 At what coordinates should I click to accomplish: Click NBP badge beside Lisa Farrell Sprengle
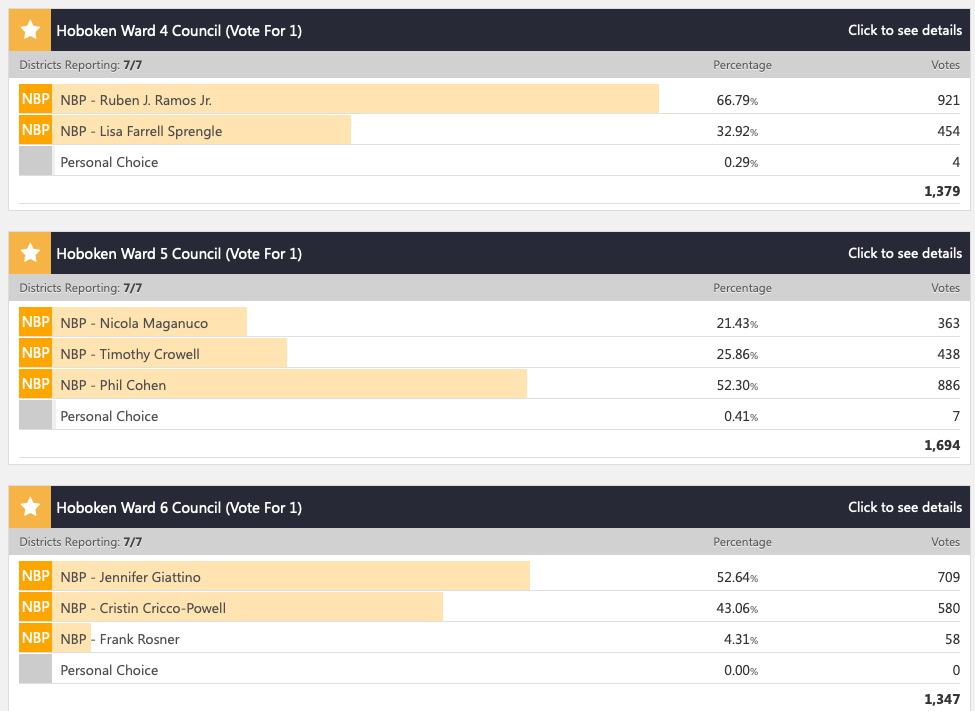[35, 130]
